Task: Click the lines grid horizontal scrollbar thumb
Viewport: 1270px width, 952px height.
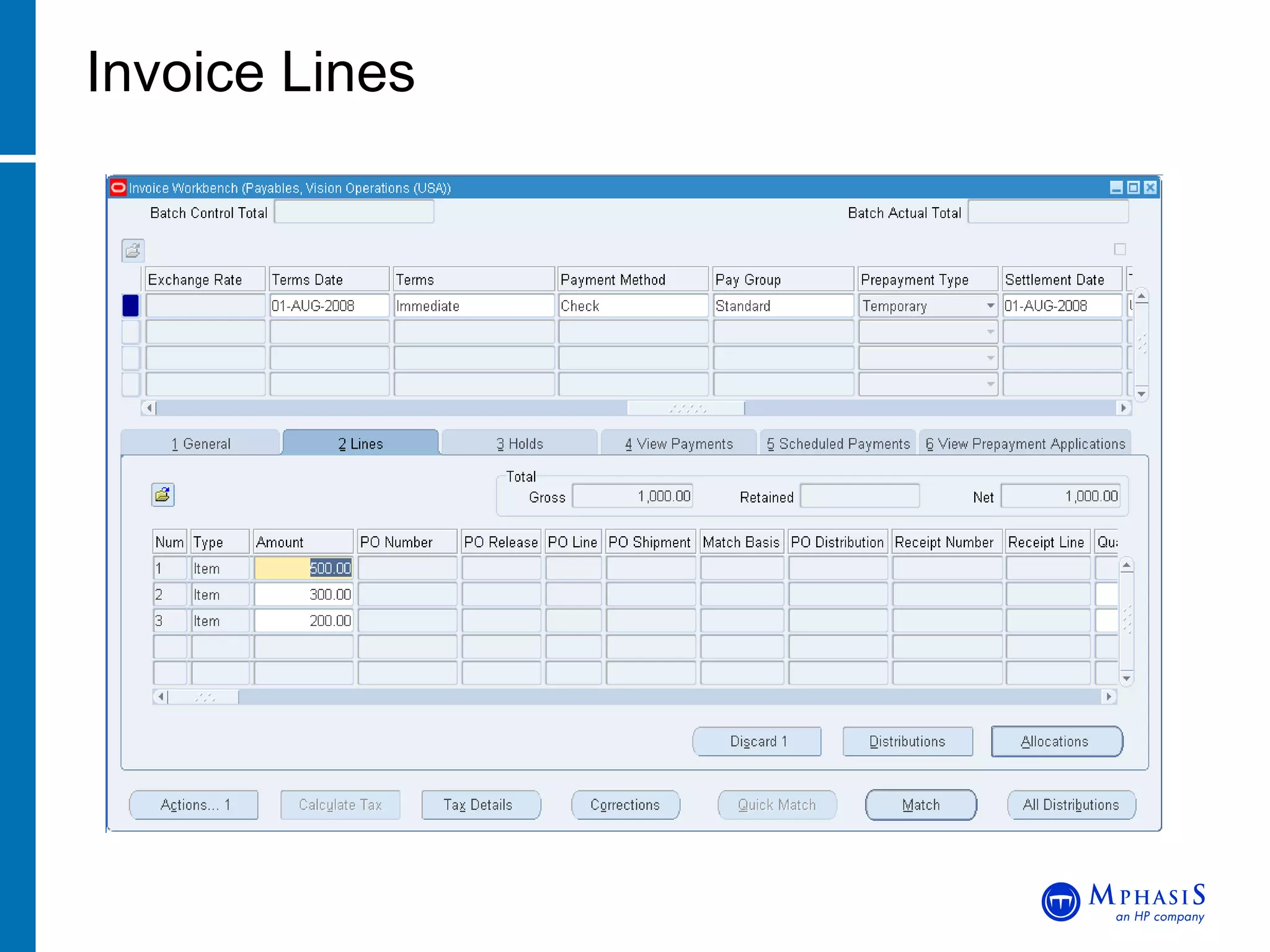Action: 204,697
